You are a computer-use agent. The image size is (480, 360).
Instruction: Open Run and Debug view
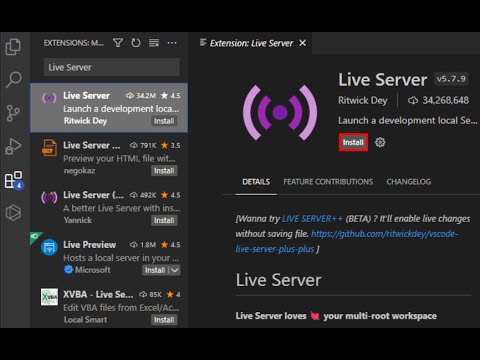[13, 147]
